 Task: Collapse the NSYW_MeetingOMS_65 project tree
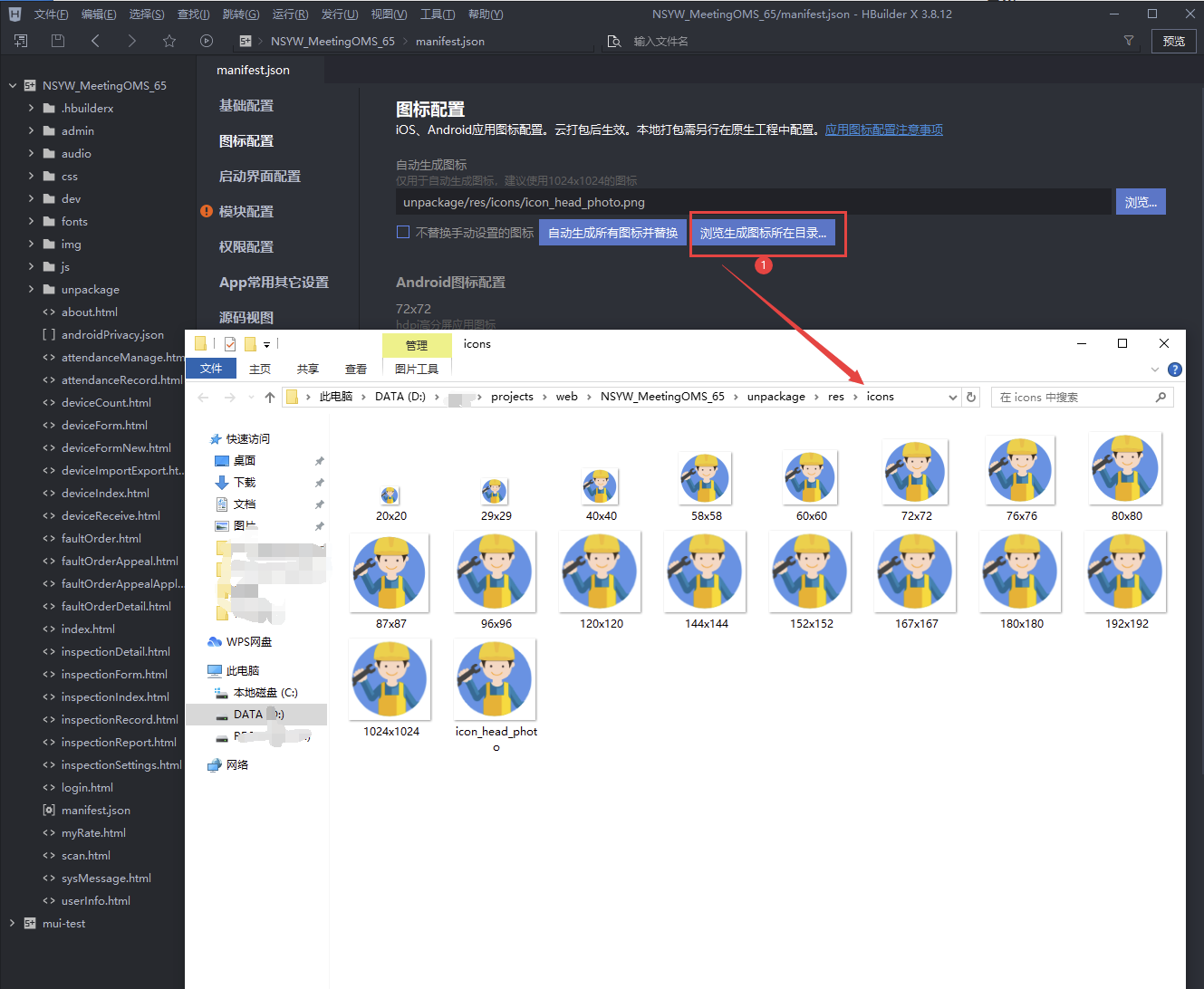(x=13, y=85)
